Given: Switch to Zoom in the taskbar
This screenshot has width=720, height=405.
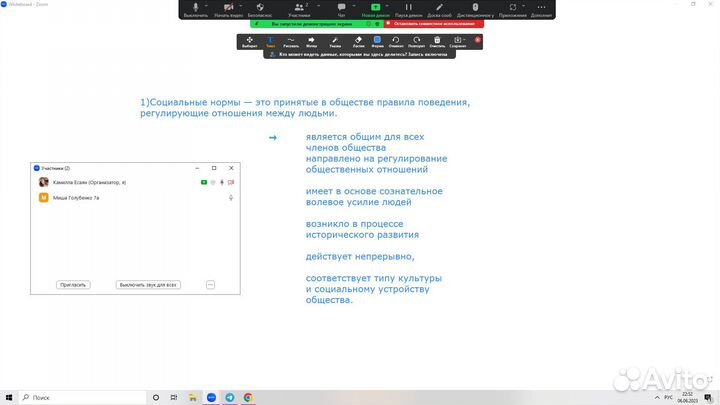Looking at the screenshot, I should [x=211, y=398].
